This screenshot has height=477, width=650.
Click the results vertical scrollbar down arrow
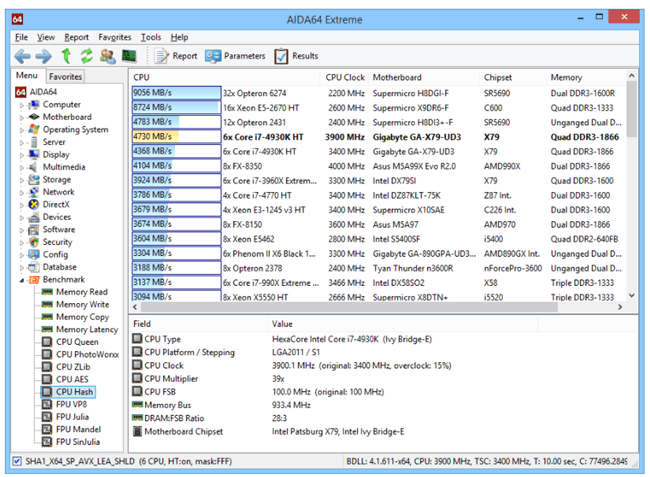(631, 295)
